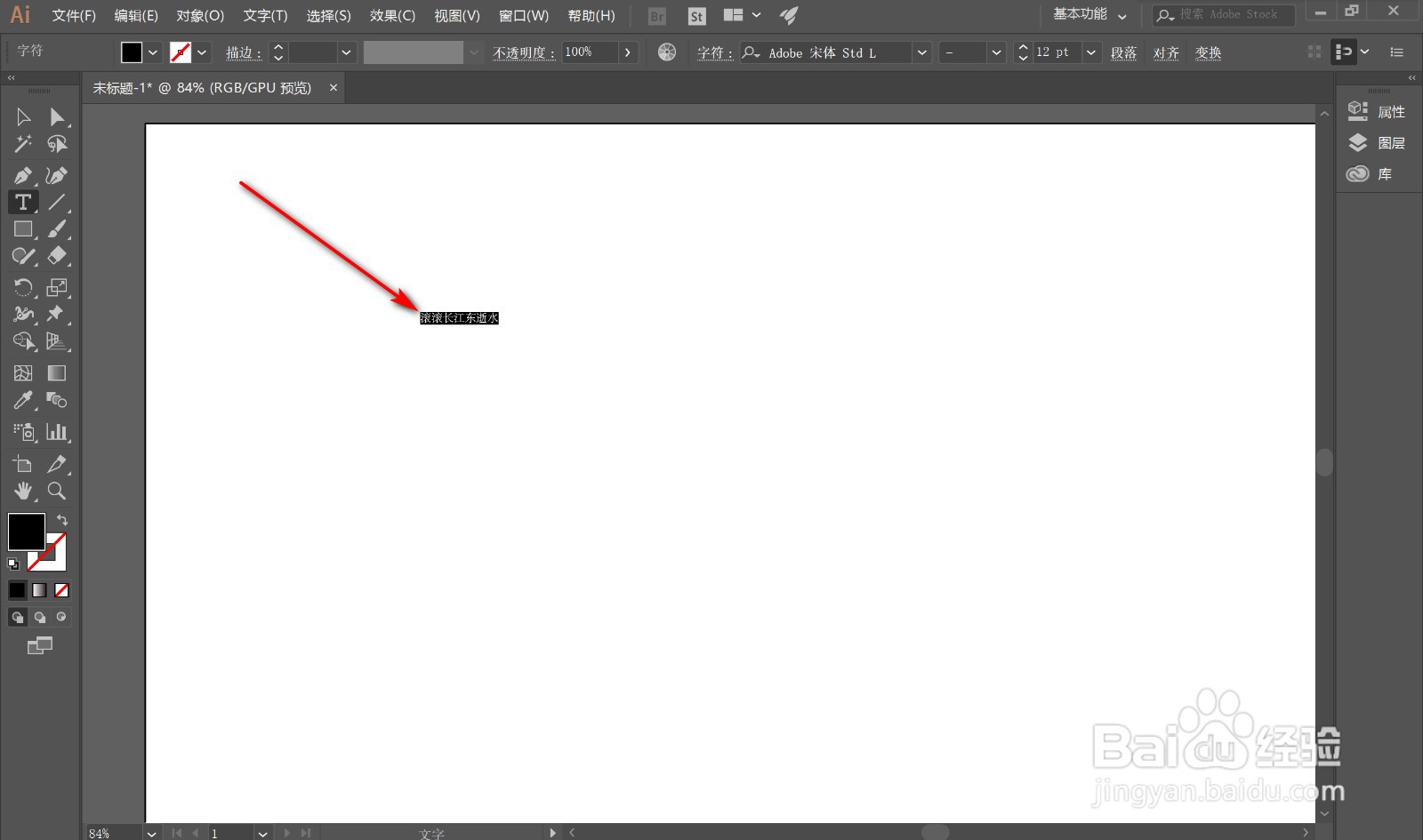
Task: Select the Puppet Warp pin tool
Action: (57, 314)
